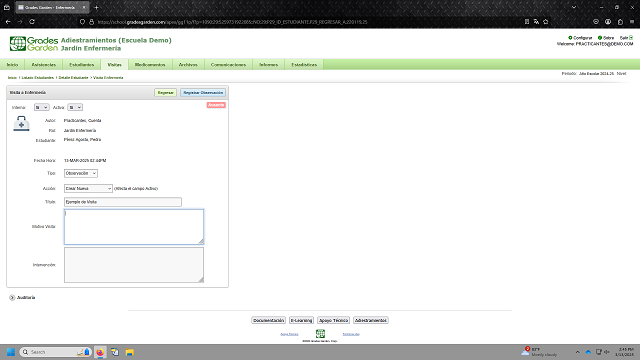Open the Archivos tab

(188, 64)
